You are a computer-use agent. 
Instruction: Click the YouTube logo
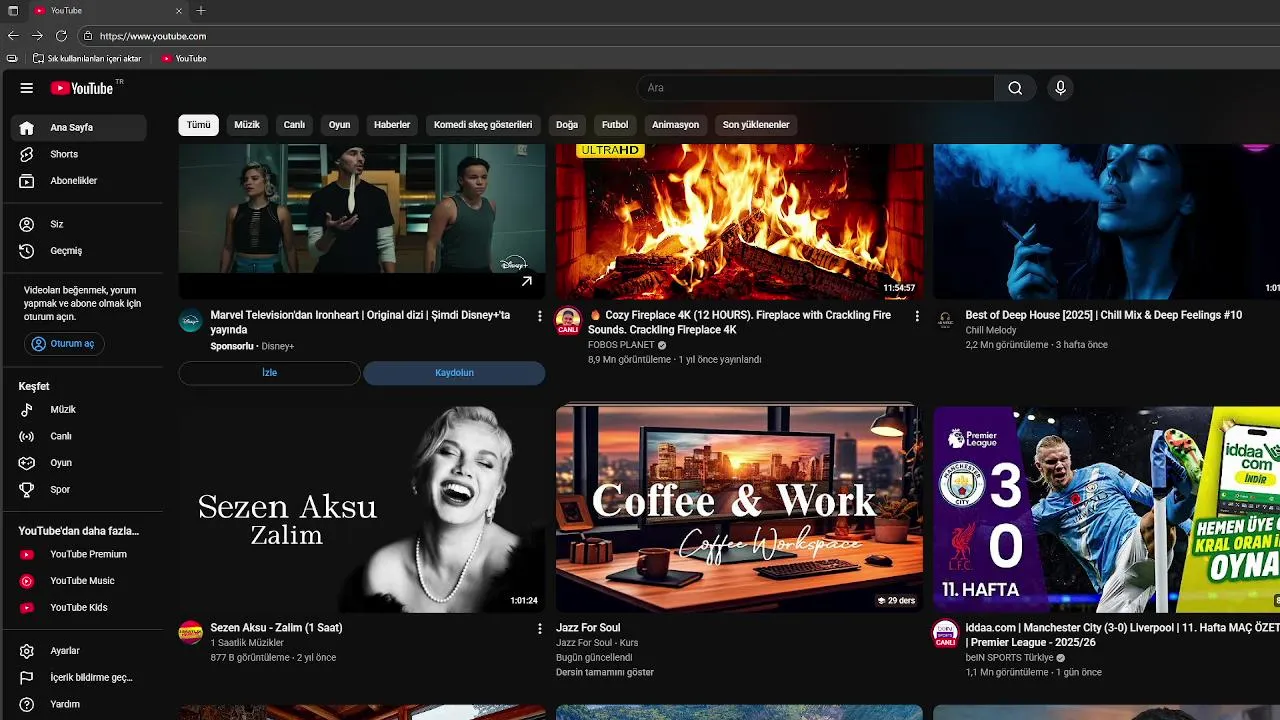(x=82, y=88)
